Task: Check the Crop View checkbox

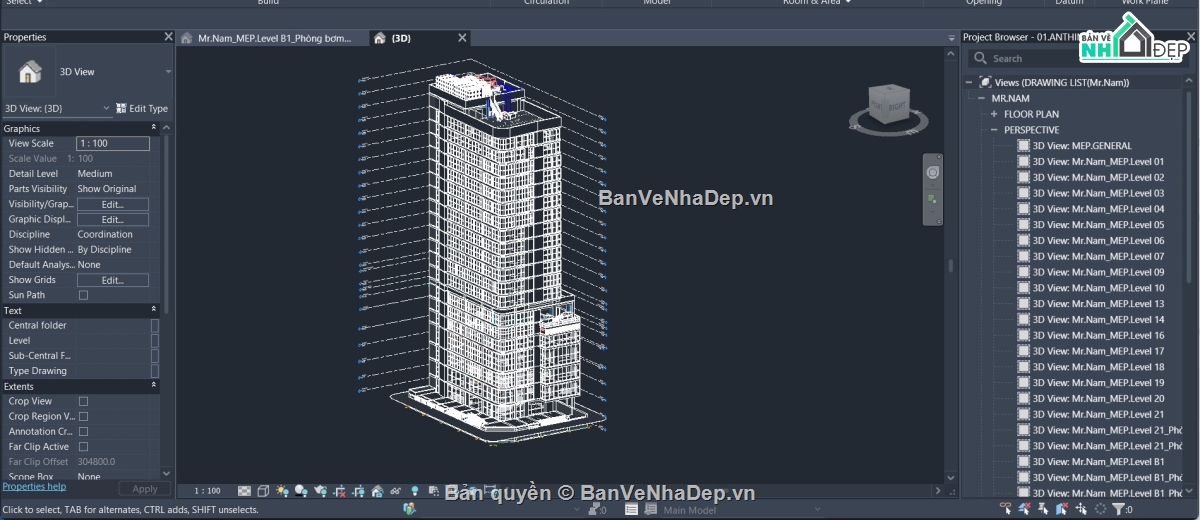Action: [83, 401]
